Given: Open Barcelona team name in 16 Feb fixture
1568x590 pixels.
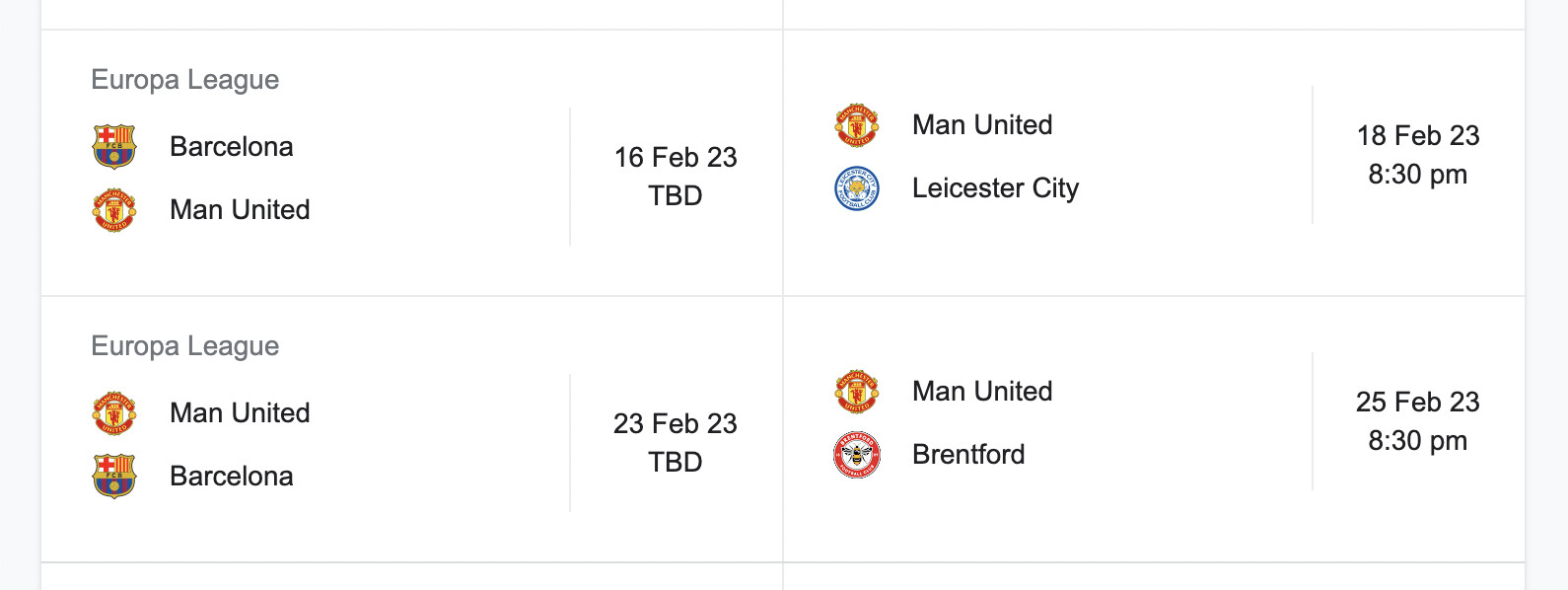Looking at the screenshot, I should [232, 147].
